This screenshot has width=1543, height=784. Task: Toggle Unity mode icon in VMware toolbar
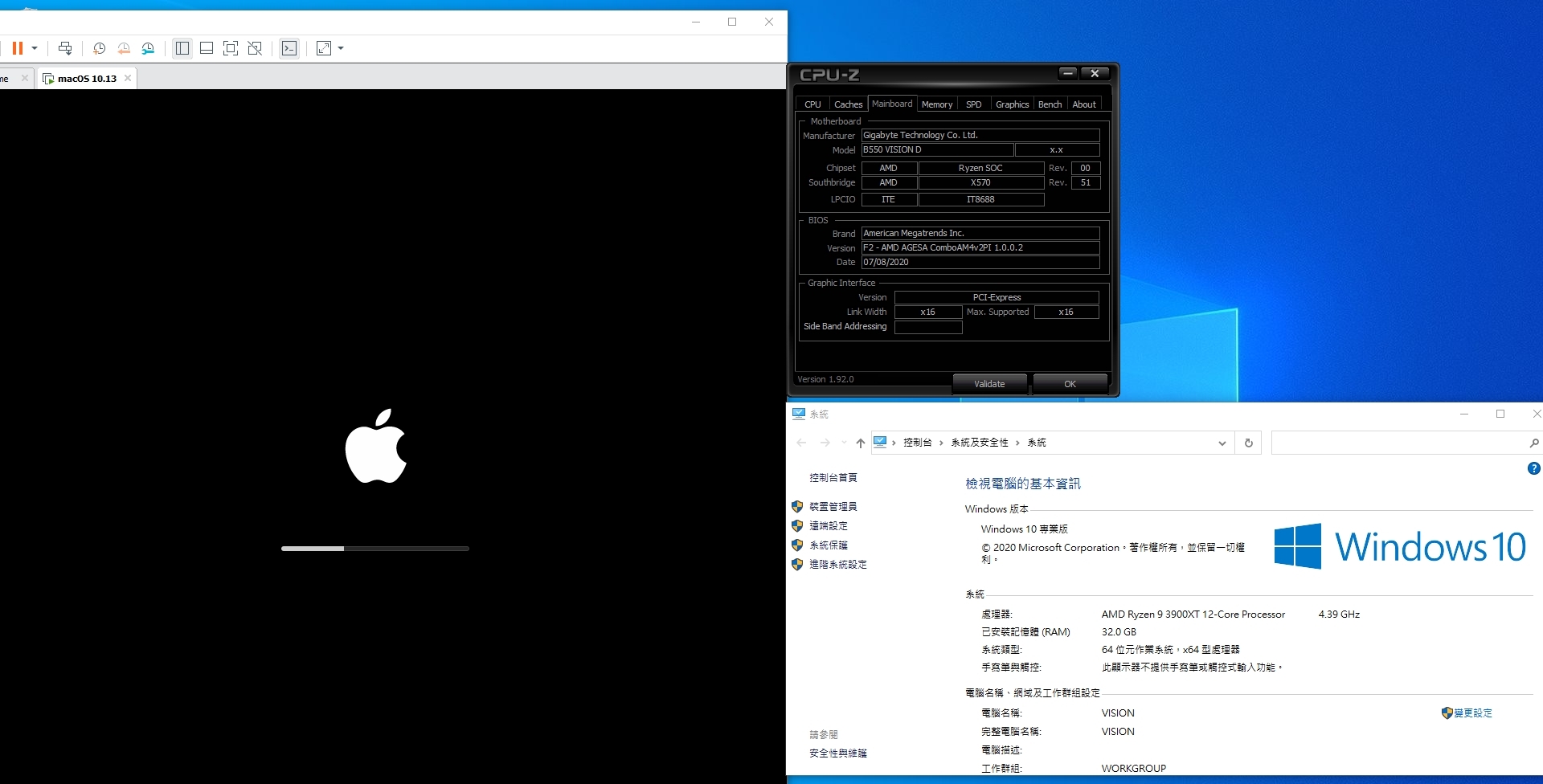coord(255,48)
